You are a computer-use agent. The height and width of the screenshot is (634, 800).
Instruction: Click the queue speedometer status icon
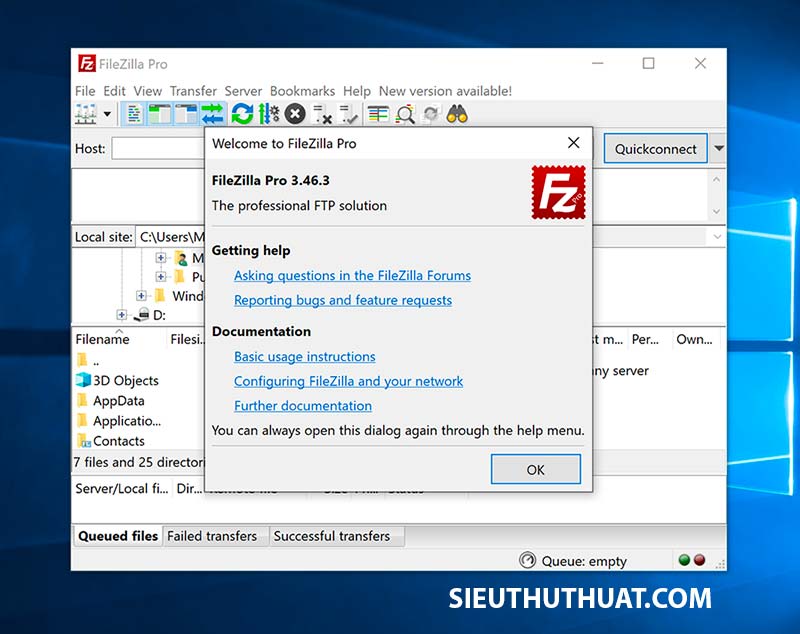pos(527,560)
